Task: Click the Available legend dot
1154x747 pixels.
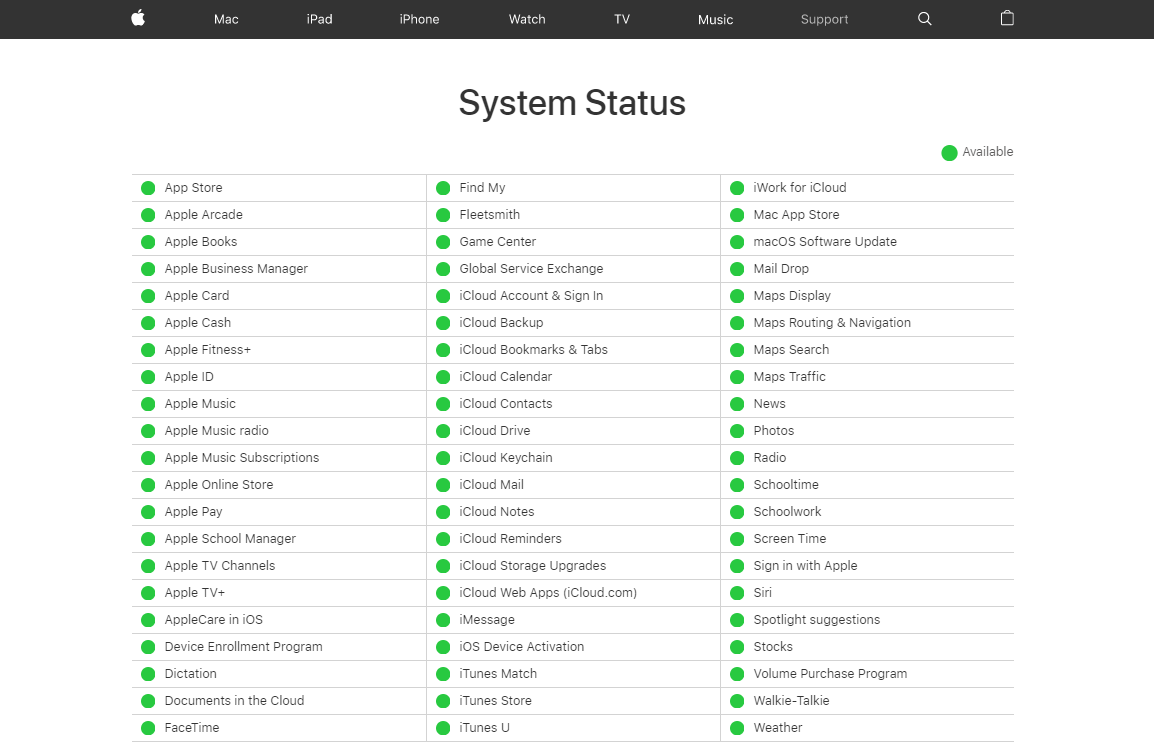Action: click(949, 152)
